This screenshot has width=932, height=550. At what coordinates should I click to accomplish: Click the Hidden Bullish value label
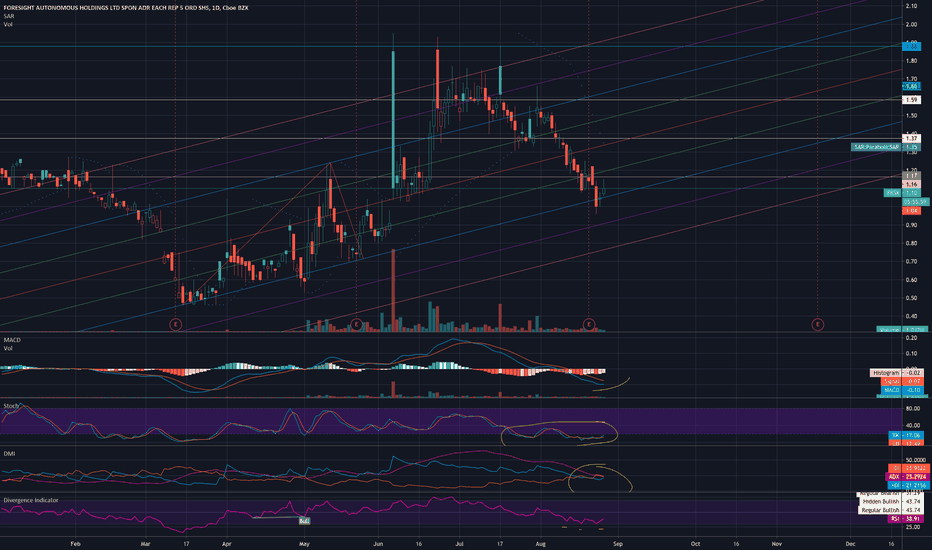(890, 502)
